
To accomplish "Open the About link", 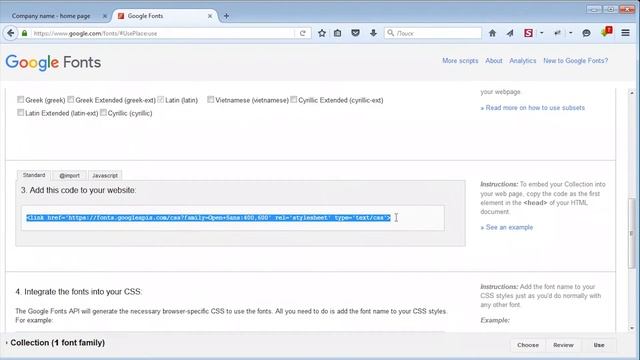I will pos(493,61).
